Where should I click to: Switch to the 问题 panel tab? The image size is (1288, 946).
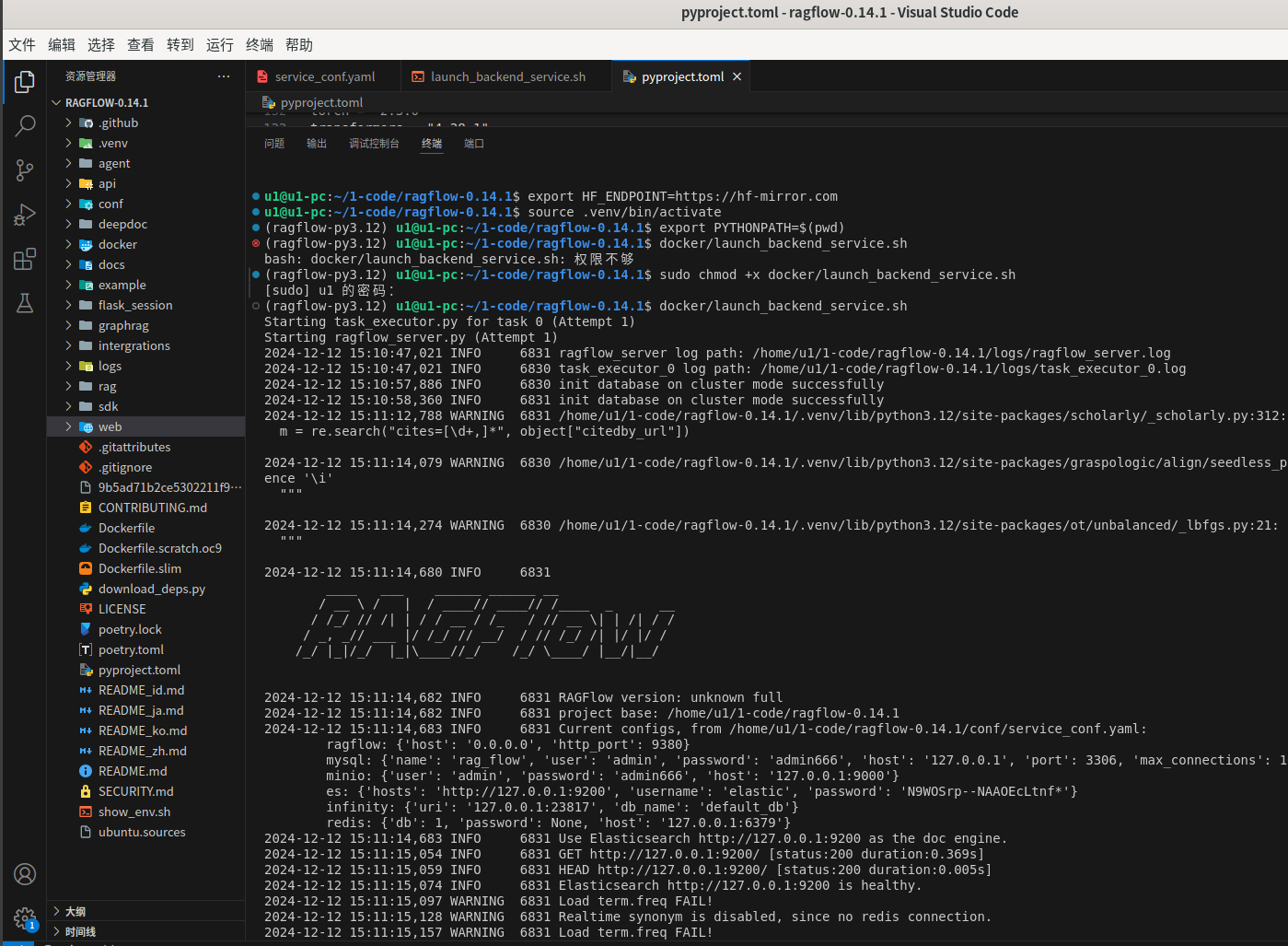point(274,144)
